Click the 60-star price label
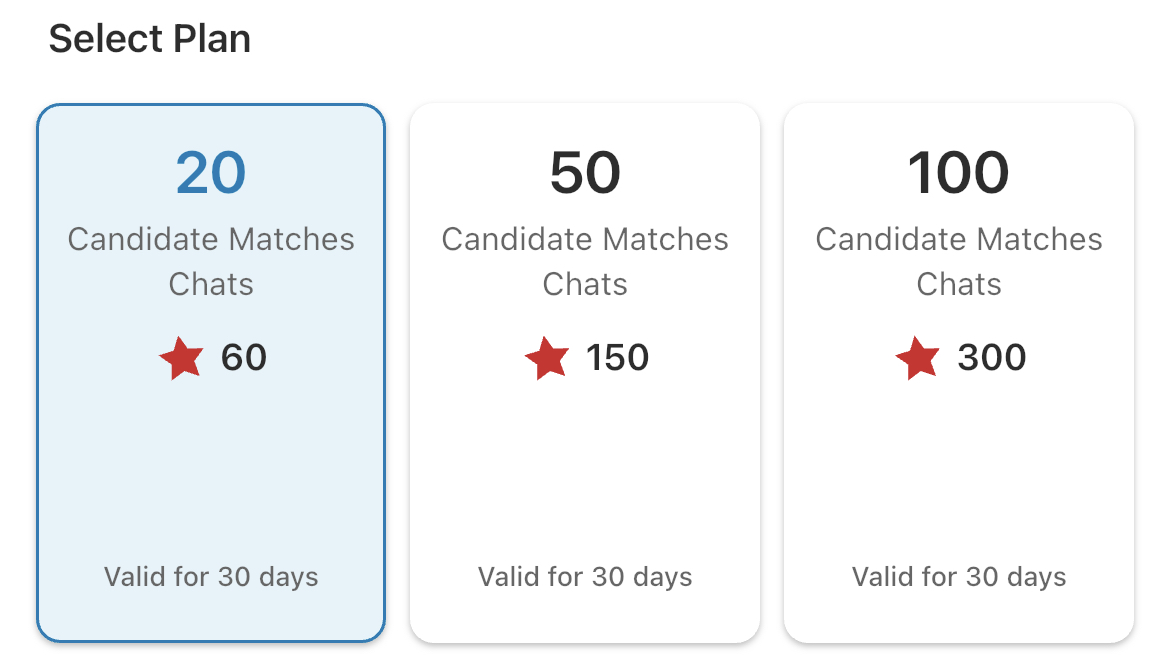This screenshot has width=1170, height=662. (x=243, y=358)
